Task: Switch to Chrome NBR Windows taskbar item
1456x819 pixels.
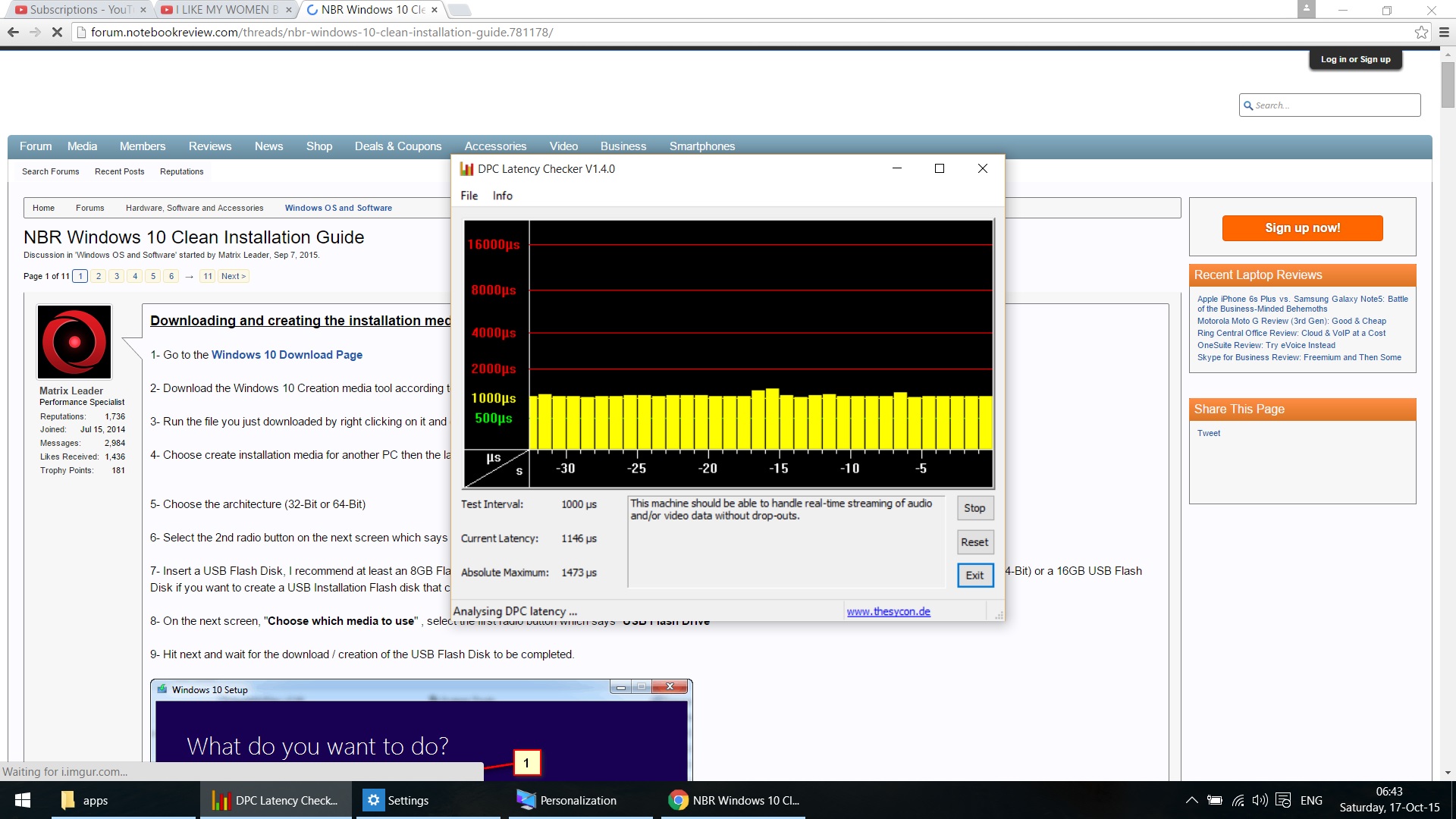Action: click(733, 800)
